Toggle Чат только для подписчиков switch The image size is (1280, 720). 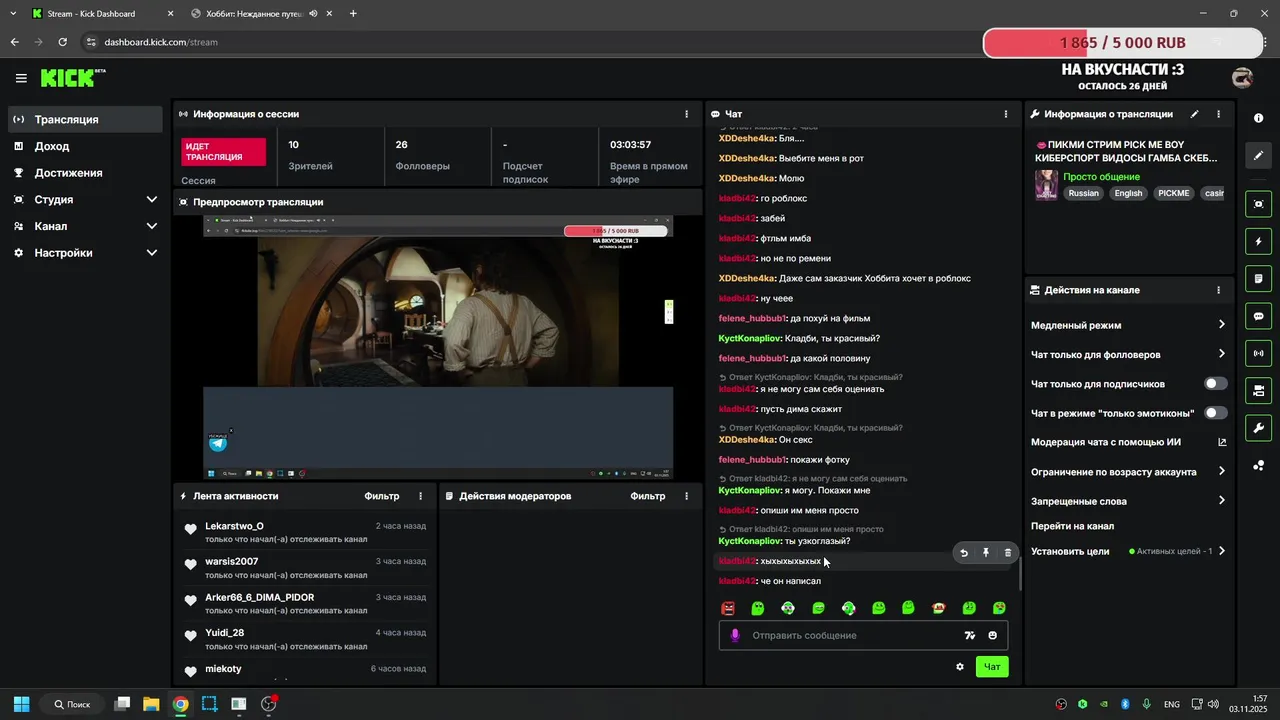(1215, 384)
